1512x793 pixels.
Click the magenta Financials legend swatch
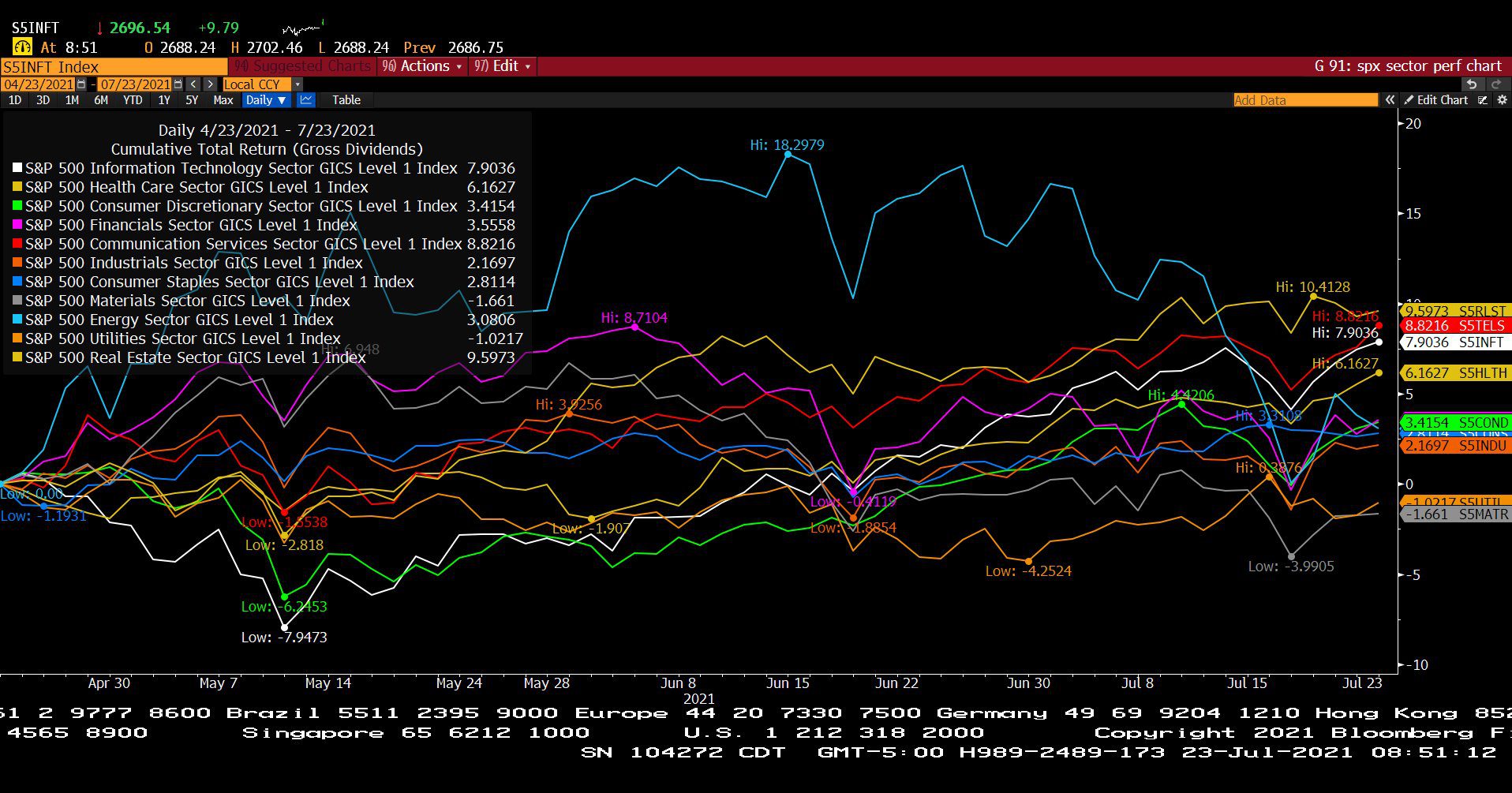pyautogui.click(x=17, y=225)
